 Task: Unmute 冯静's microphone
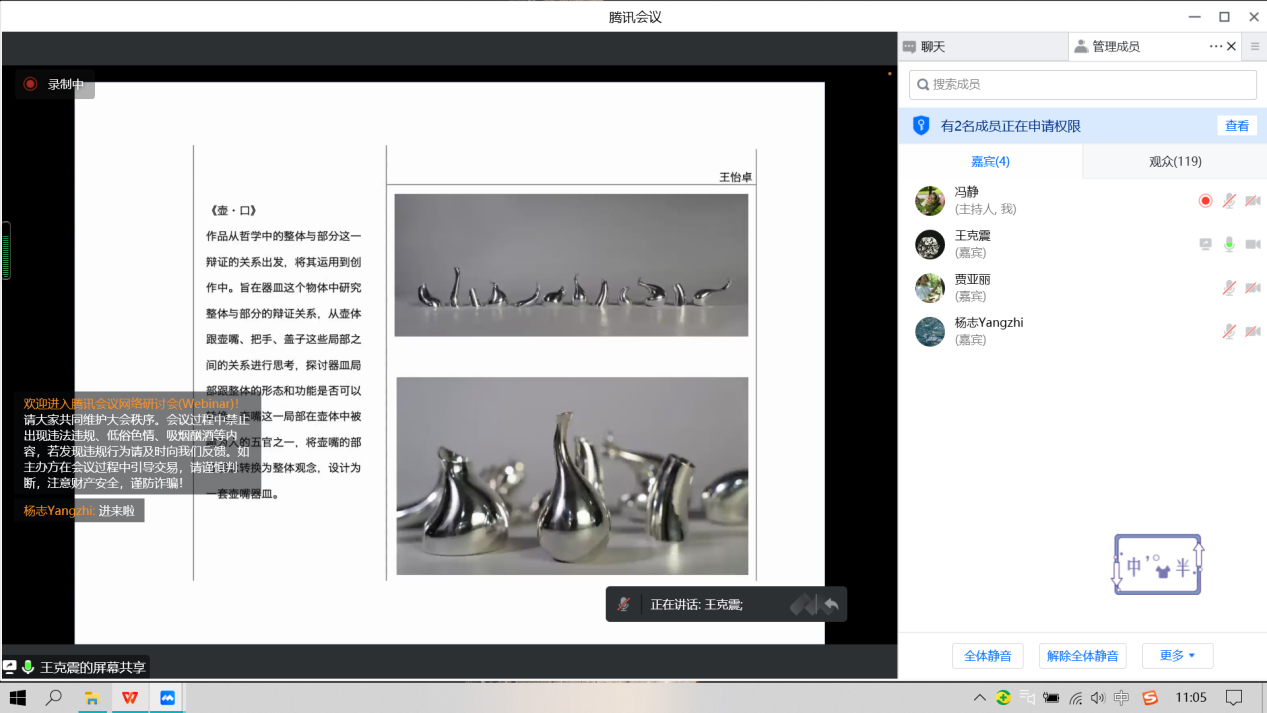click(x=1229, y=201)
